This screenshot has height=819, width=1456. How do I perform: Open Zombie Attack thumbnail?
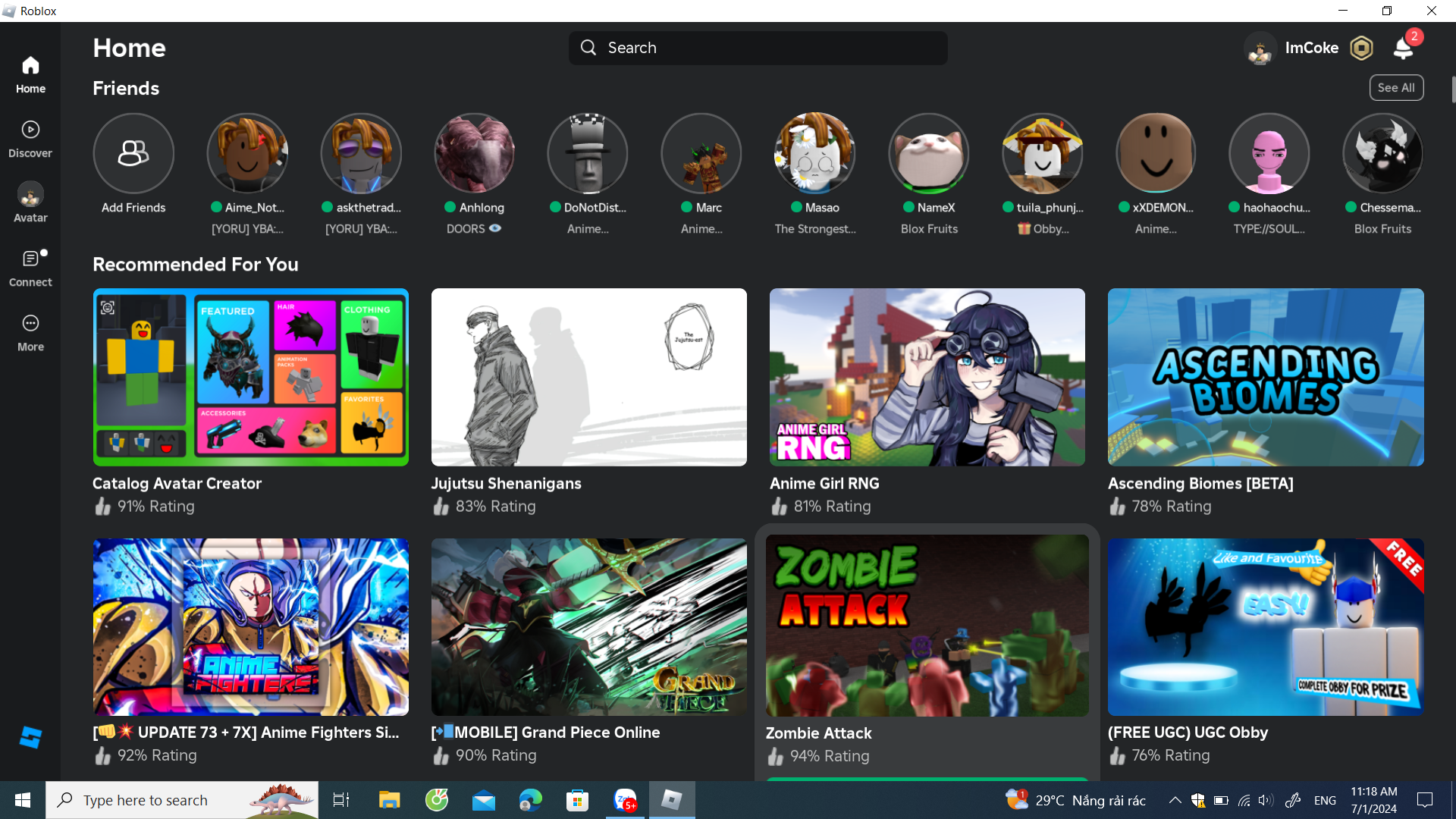point(927,626)
